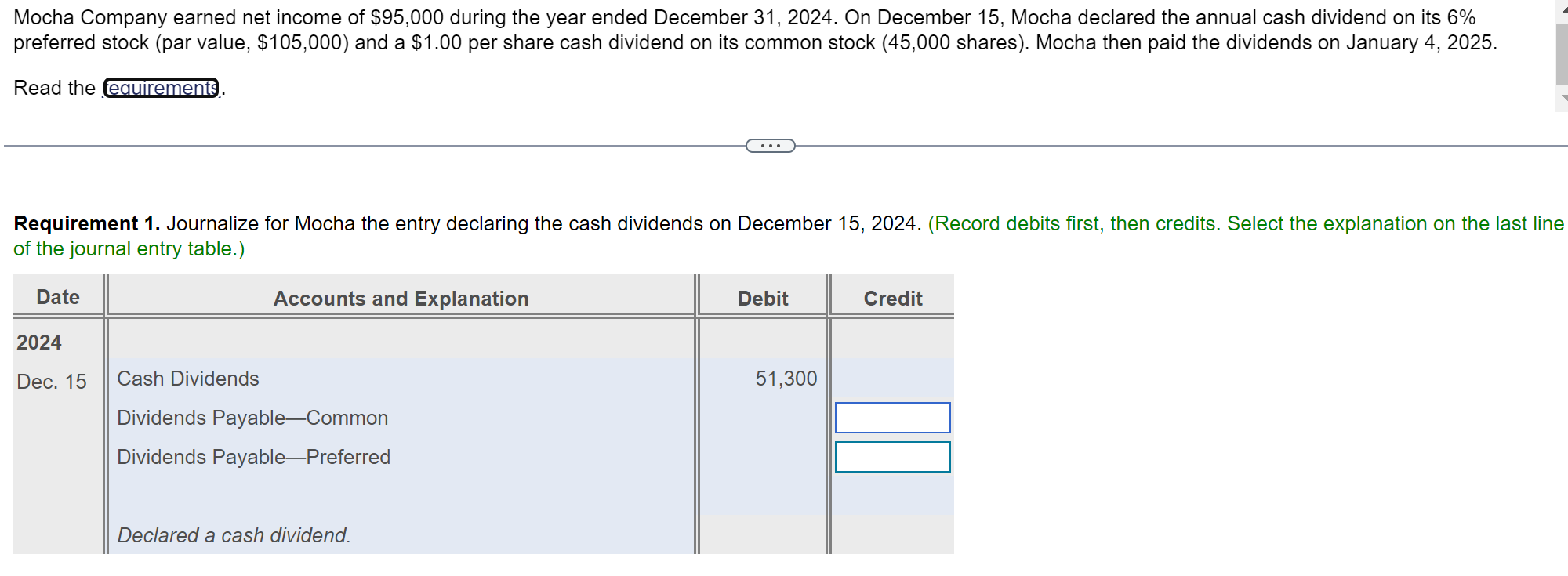Click the 2024 year cell

click(38, 342)
